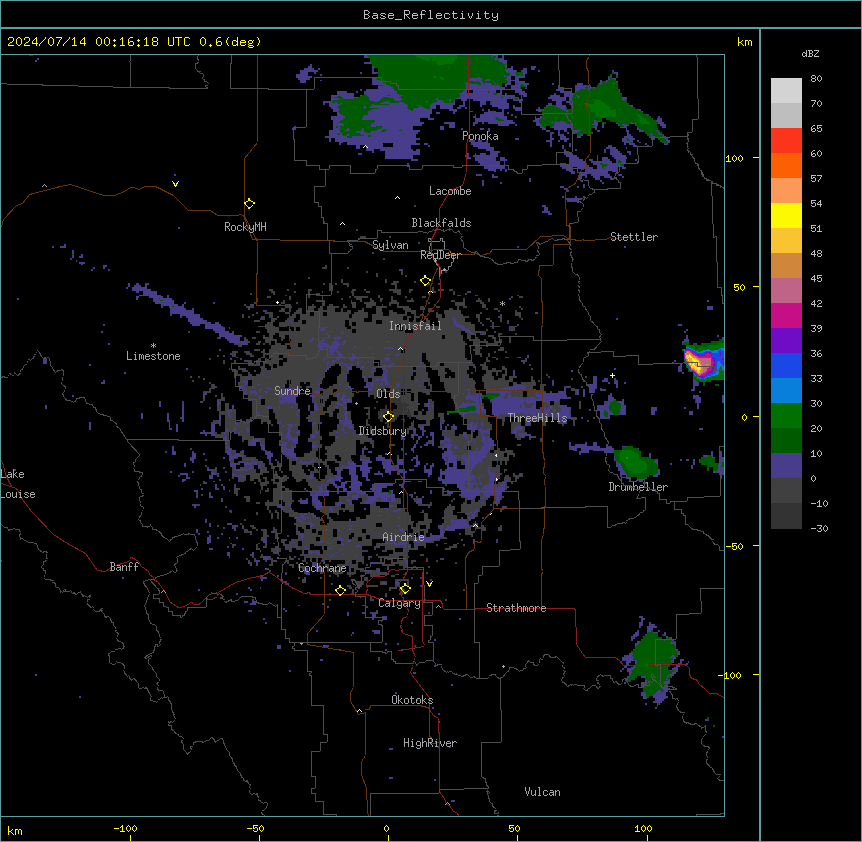This screenshot has width=862, height=842.
Task: Click the Ponoka label
Action: point(480,136)
